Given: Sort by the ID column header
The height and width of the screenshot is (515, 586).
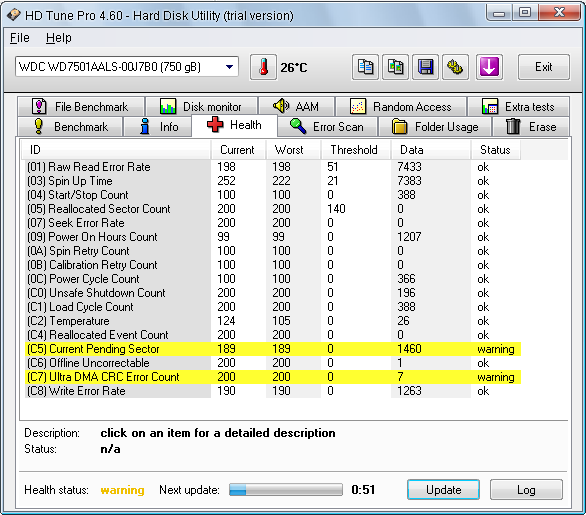Looking at the screenshot, I should [x=115, y=150].
